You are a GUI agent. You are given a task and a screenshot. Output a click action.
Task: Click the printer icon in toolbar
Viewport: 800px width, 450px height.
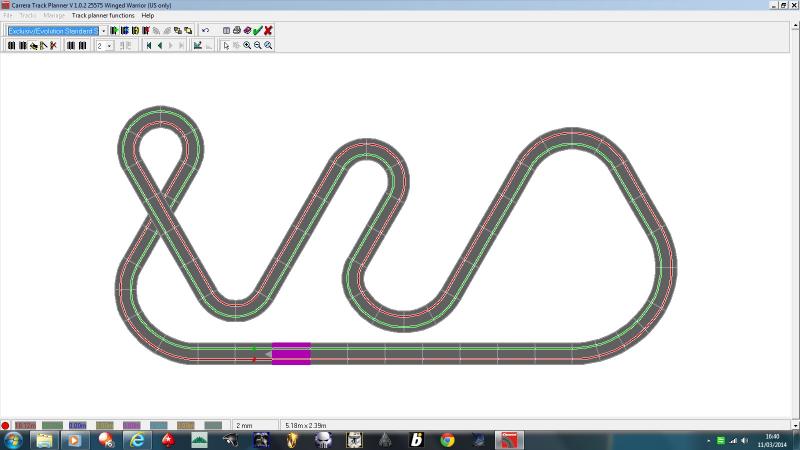236,31
